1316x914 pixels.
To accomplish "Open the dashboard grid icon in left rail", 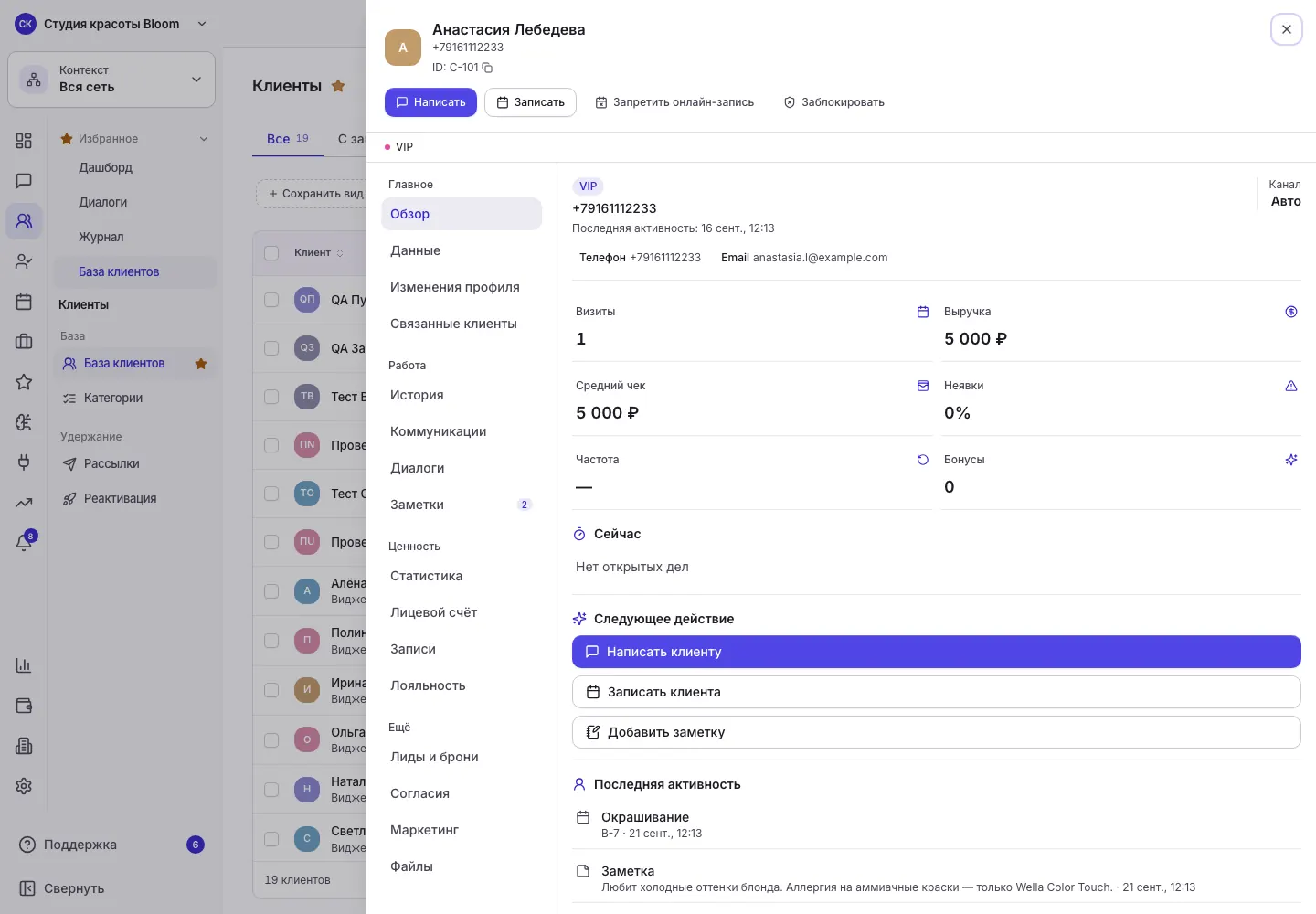I will pos(24,141).
